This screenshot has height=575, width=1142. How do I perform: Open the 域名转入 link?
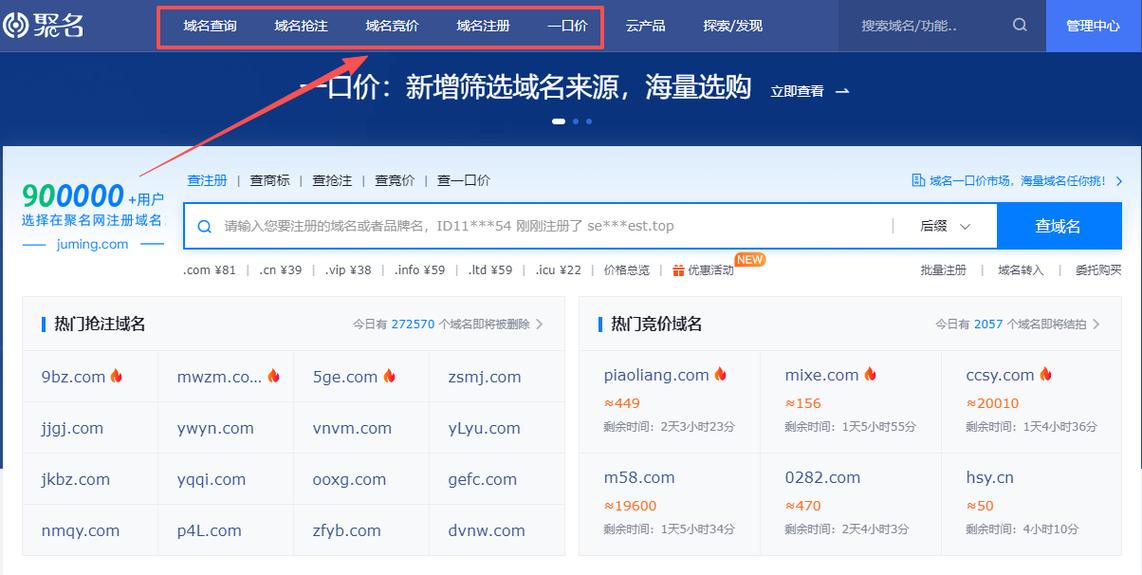click(1020, 270)
